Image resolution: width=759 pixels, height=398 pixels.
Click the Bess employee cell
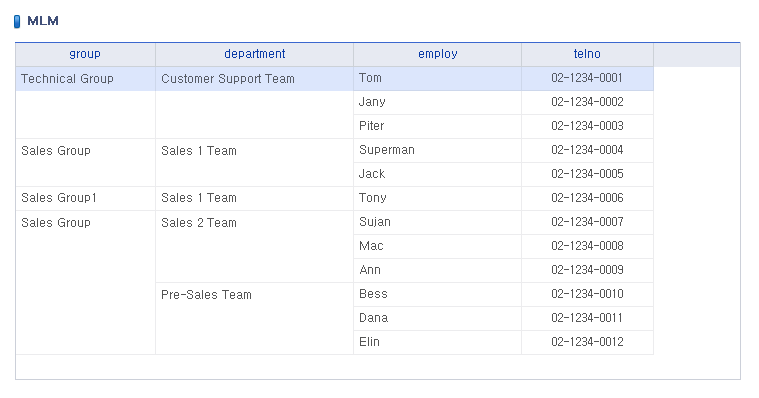tap(438, 294)
